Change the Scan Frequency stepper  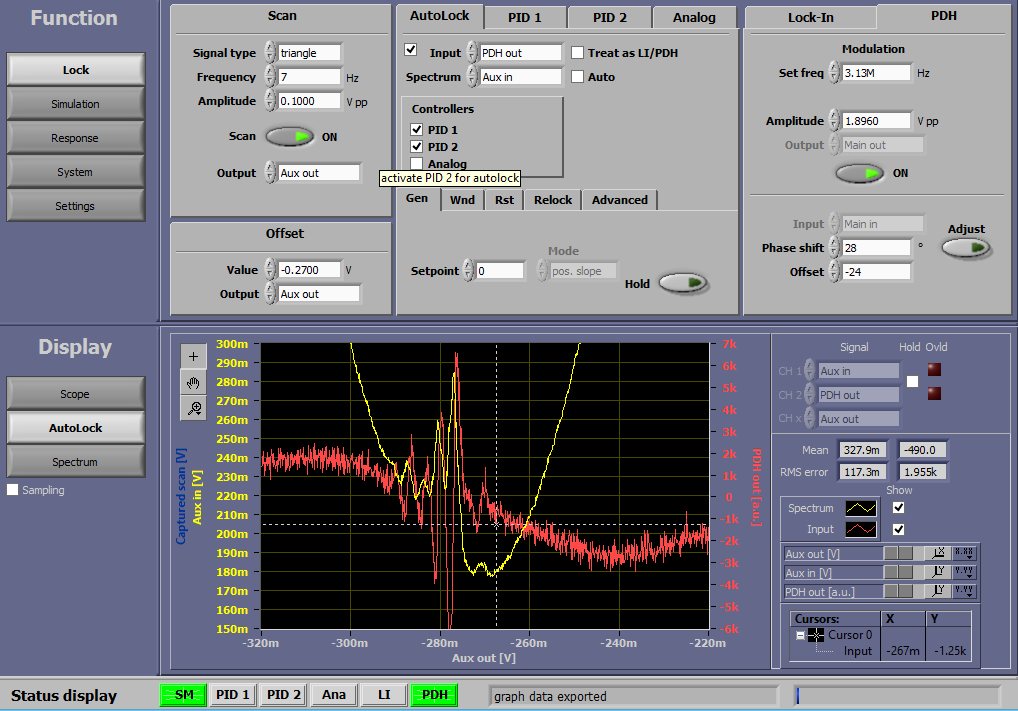[270, 77]
